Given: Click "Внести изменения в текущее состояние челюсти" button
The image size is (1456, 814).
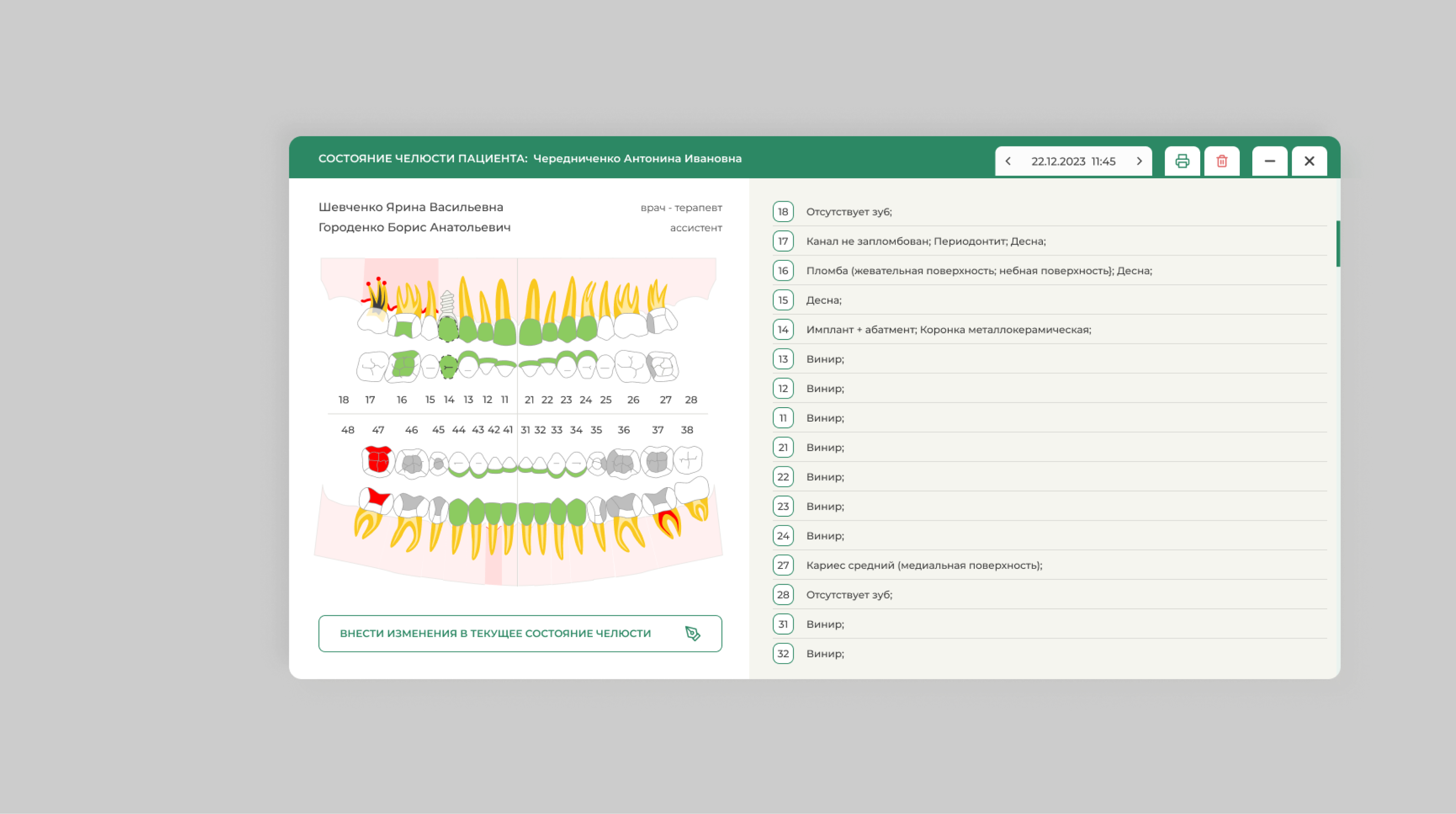Looking at the screenshot, I should tap(495, 633).
